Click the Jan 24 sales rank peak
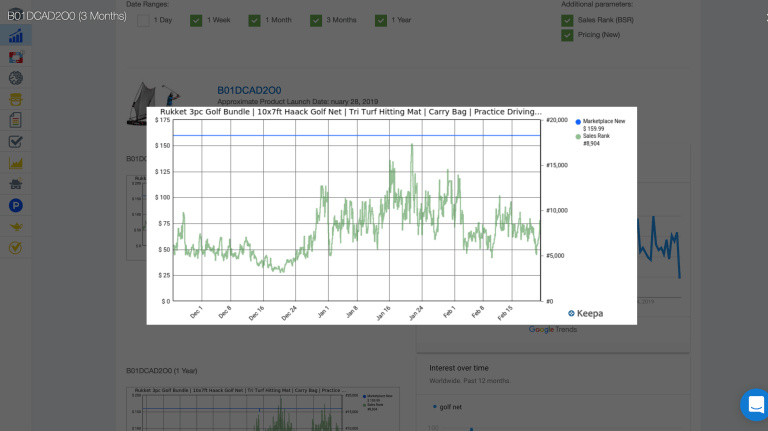 click(x=412, y=145)
